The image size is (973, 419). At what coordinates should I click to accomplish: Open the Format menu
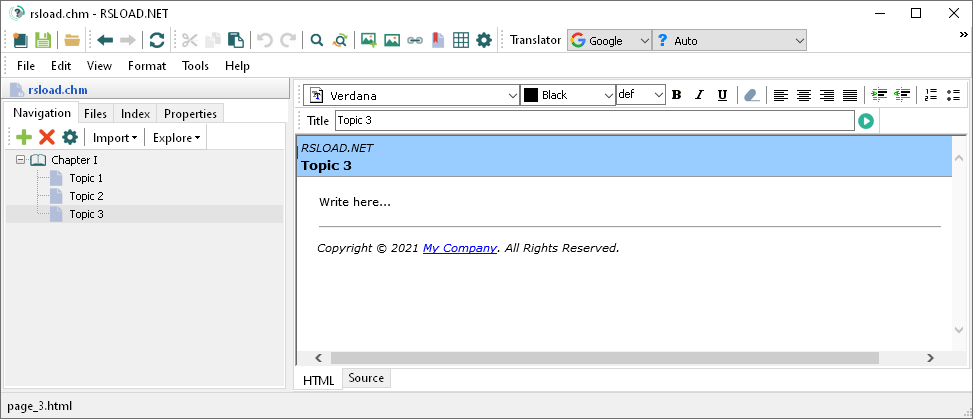point(147,66)
